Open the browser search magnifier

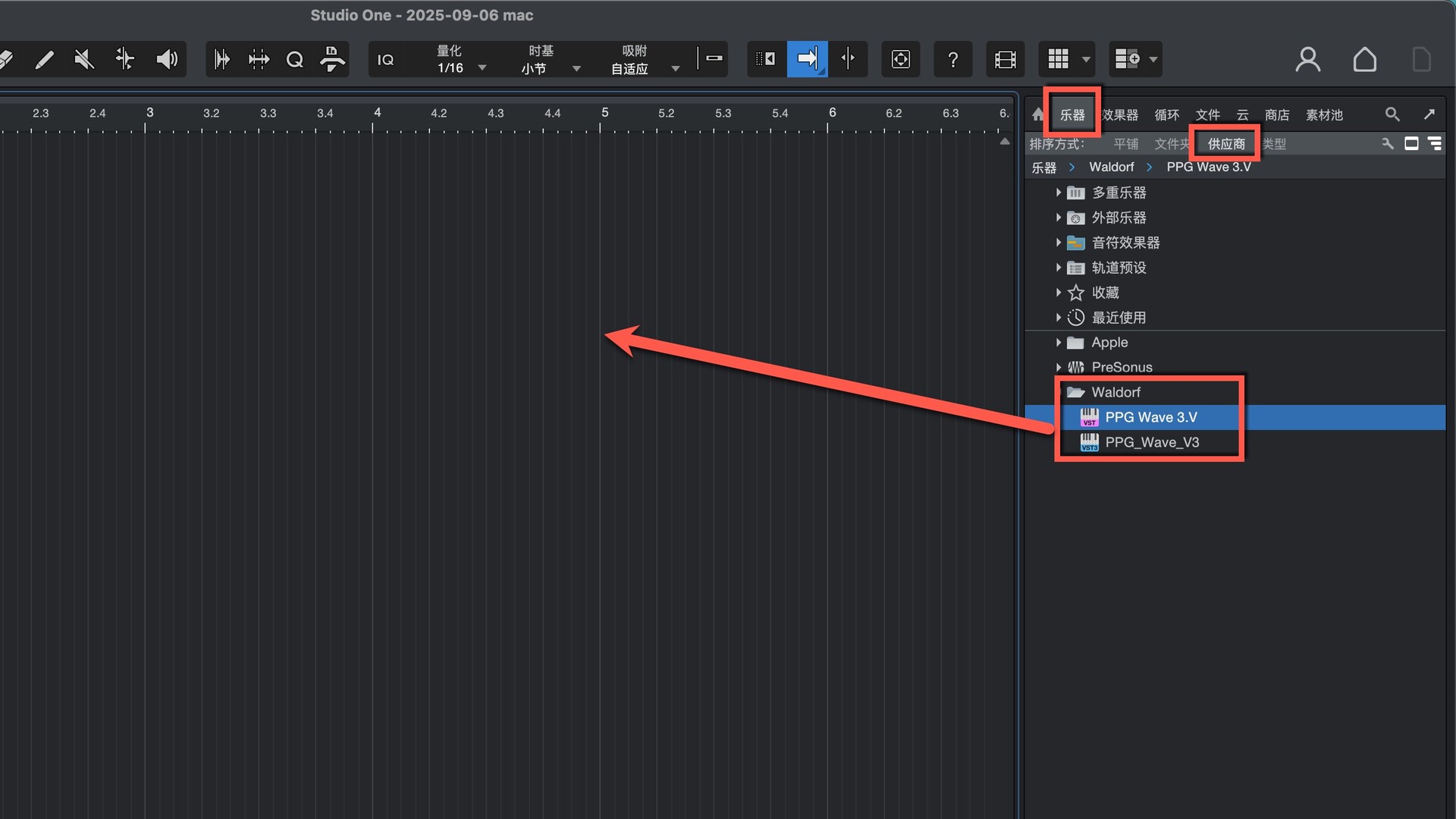point(1392,114)
